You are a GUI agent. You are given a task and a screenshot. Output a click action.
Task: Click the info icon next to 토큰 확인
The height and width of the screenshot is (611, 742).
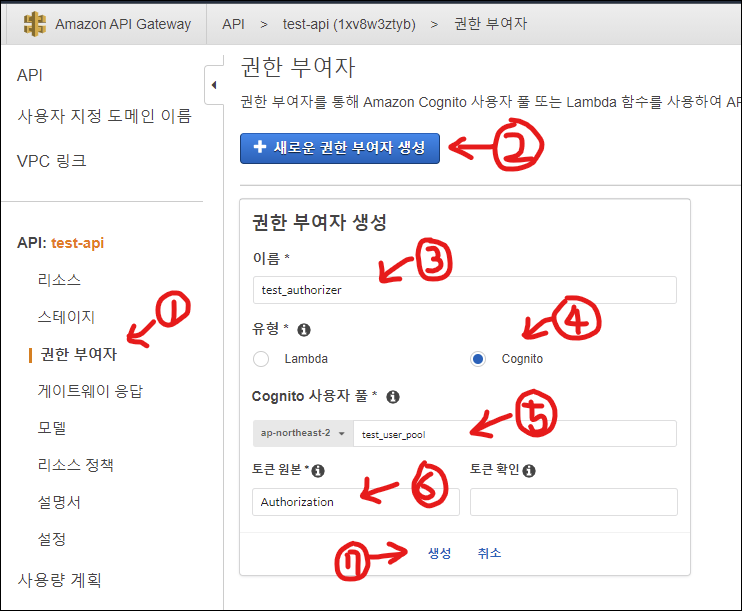click(x=529, y=470)
